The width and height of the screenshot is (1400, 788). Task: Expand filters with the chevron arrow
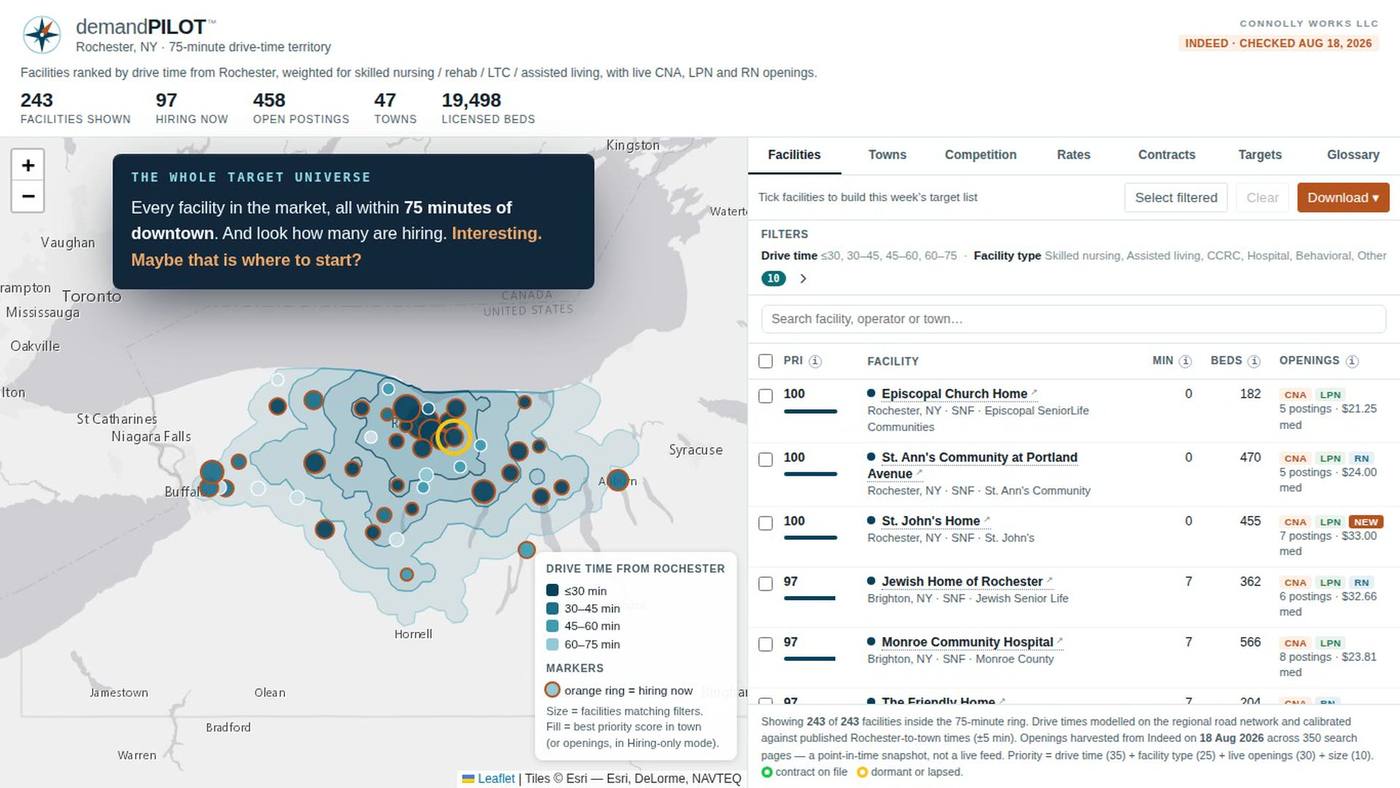[x=803, y=279]
